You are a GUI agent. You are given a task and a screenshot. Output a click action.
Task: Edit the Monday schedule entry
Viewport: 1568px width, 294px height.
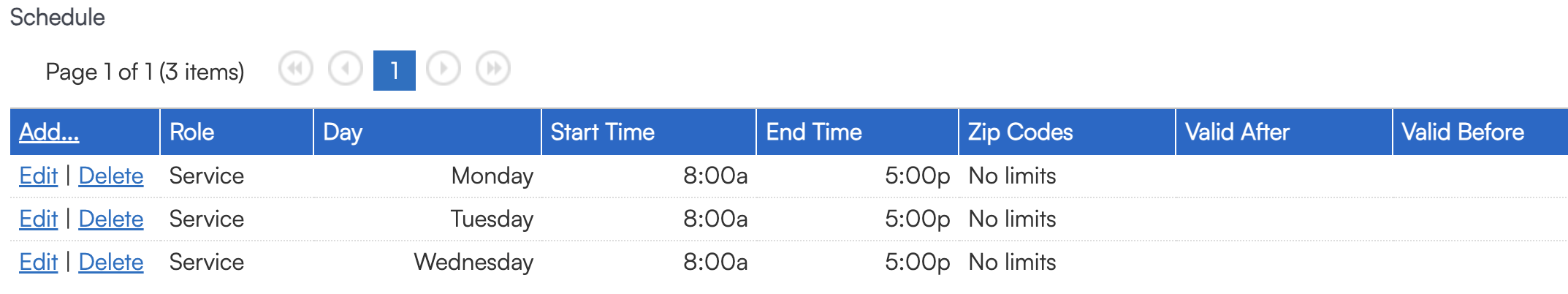[x=38, y=176]
